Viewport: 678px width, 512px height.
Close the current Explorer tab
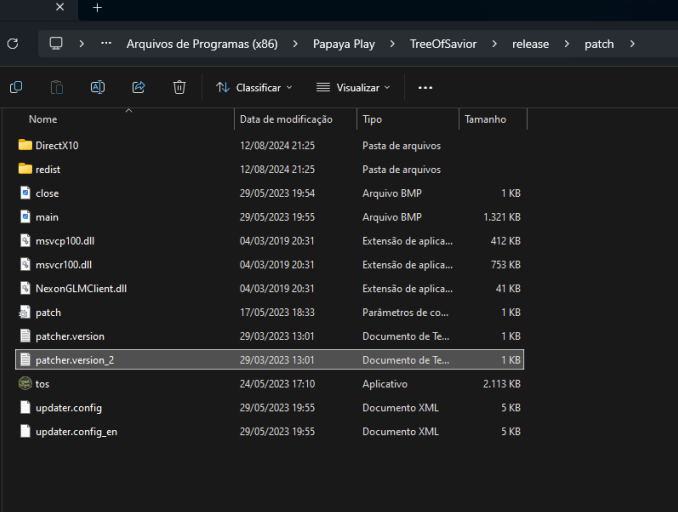[x=60, y=7]
